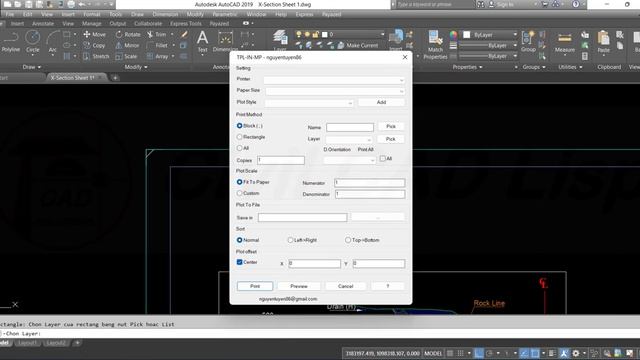Choose Left>Right sort option
This screenshot has width=640, height=360.
pos(290,240)
